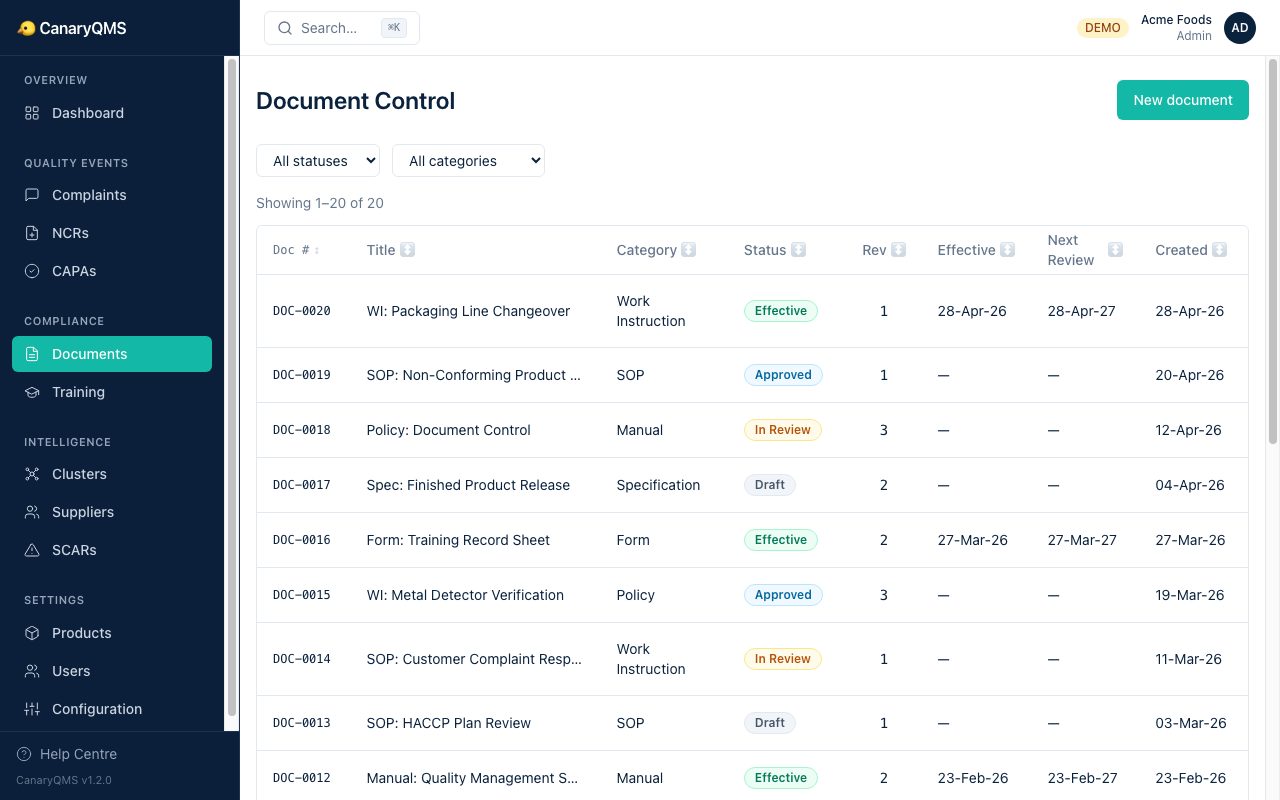Click DOC-0019 document number

click(x=302, y=375)
